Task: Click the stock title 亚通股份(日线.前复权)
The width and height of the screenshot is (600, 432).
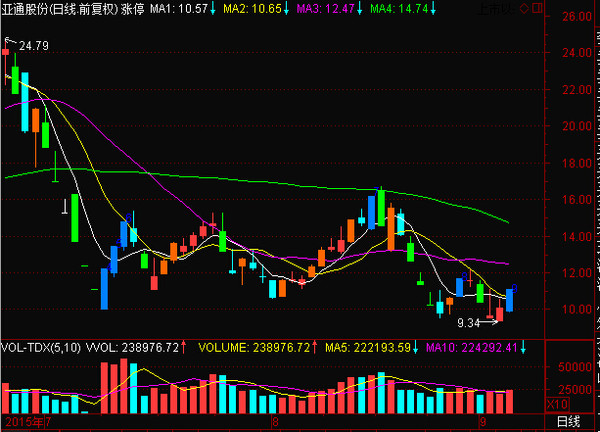Action: pyautogui.click(x=60, y=9)
